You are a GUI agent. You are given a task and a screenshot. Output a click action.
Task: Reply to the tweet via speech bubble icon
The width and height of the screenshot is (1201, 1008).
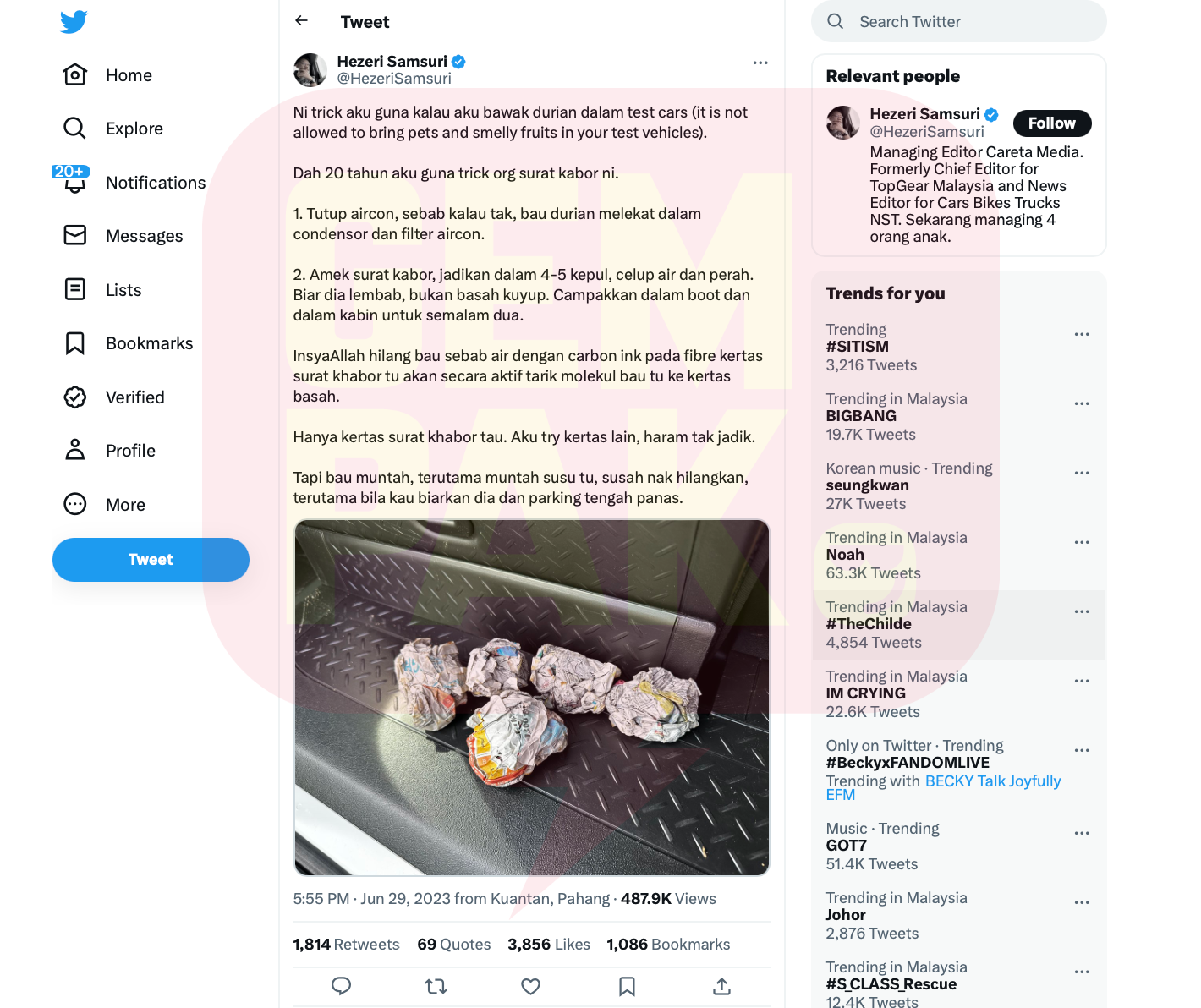(342, 986)
